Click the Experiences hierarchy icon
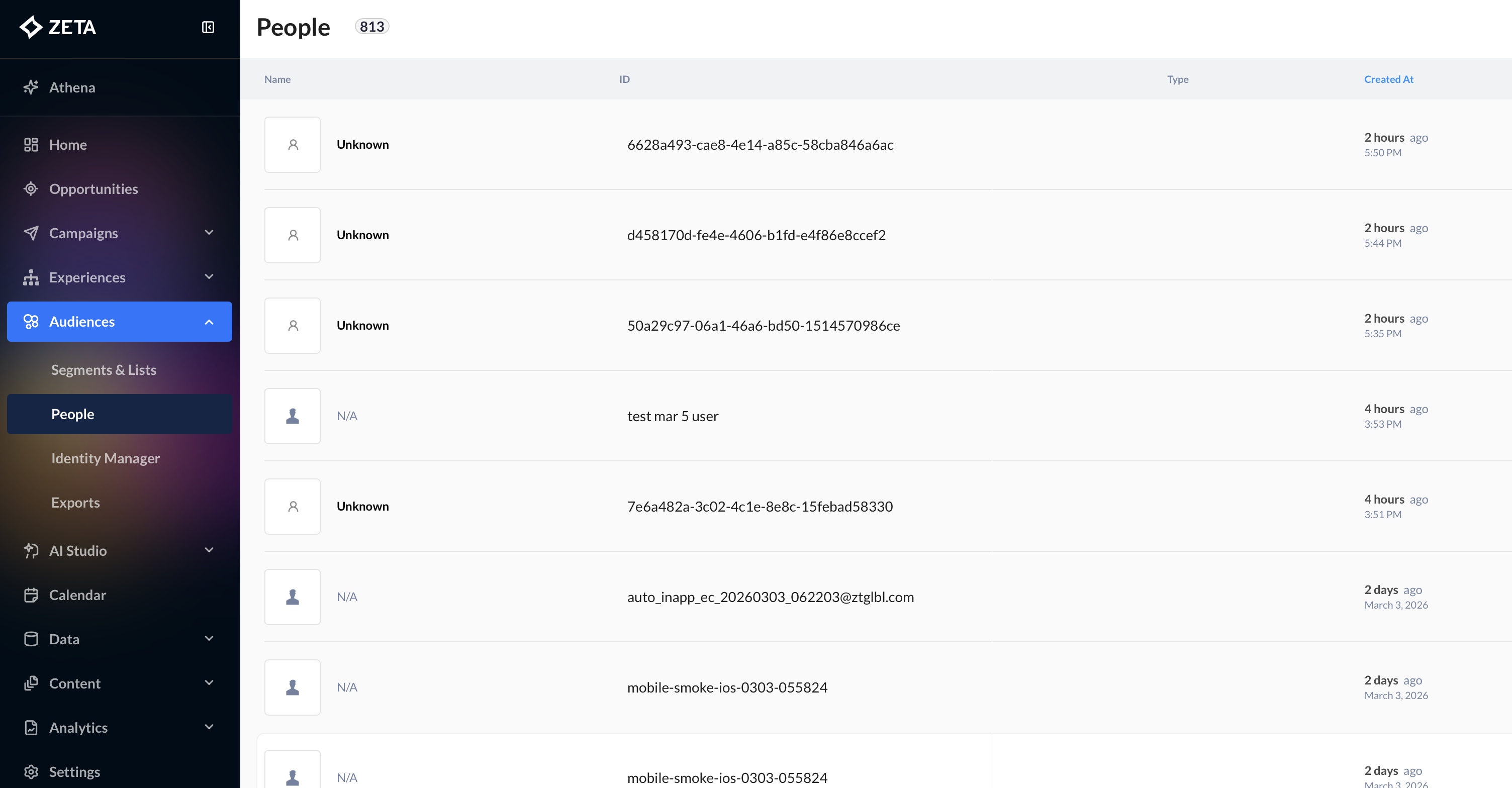The image size is (1512, 788). pyautogui.click(x=31, y=277)
